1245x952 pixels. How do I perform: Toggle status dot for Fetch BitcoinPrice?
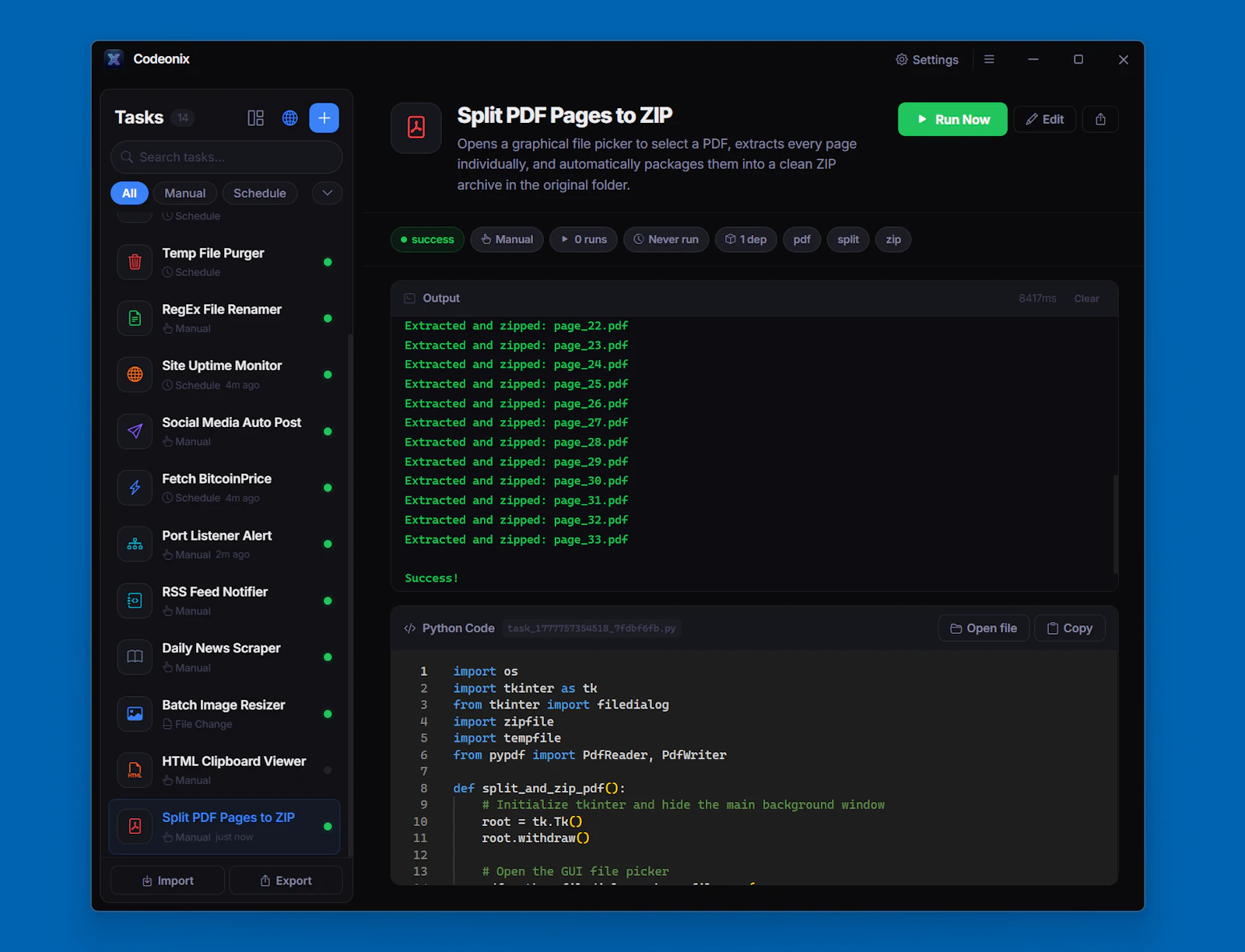pos(328,488)
